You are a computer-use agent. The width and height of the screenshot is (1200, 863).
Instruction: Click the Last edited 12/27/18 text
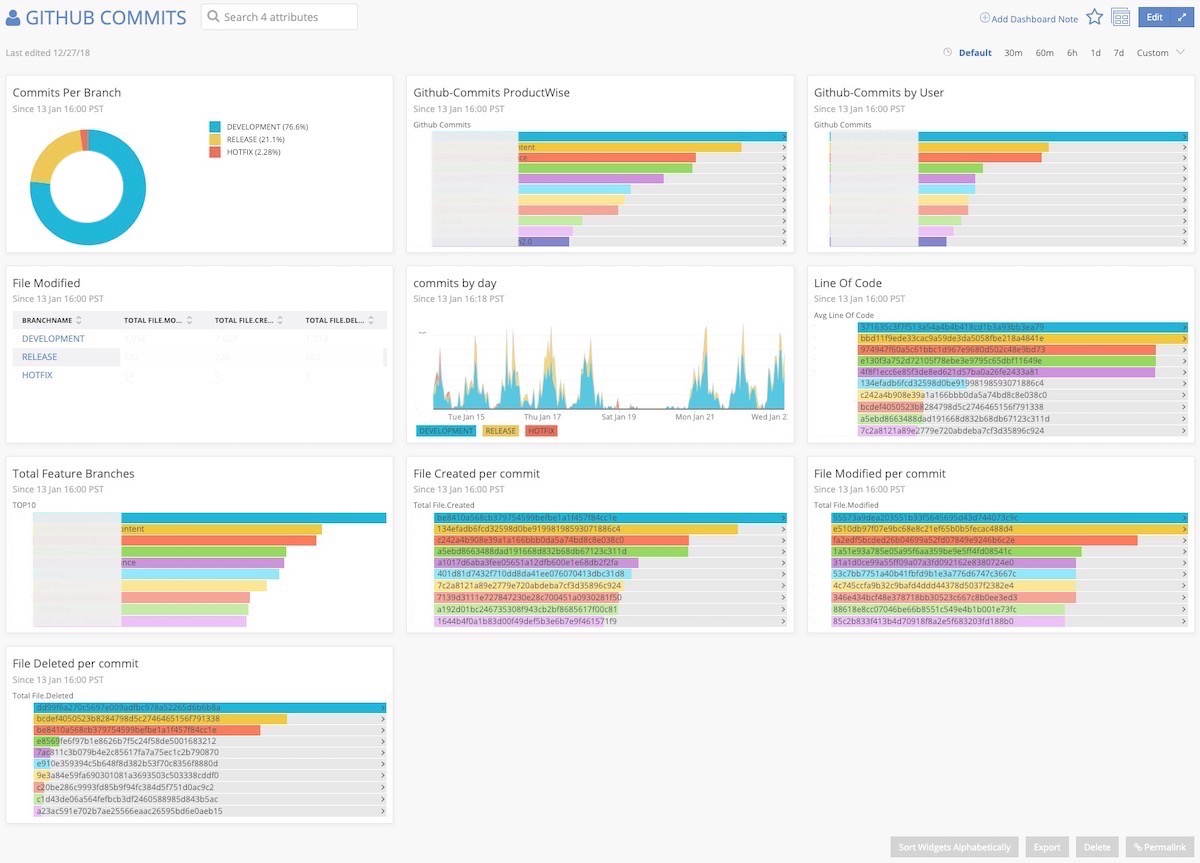coord(47,53)
